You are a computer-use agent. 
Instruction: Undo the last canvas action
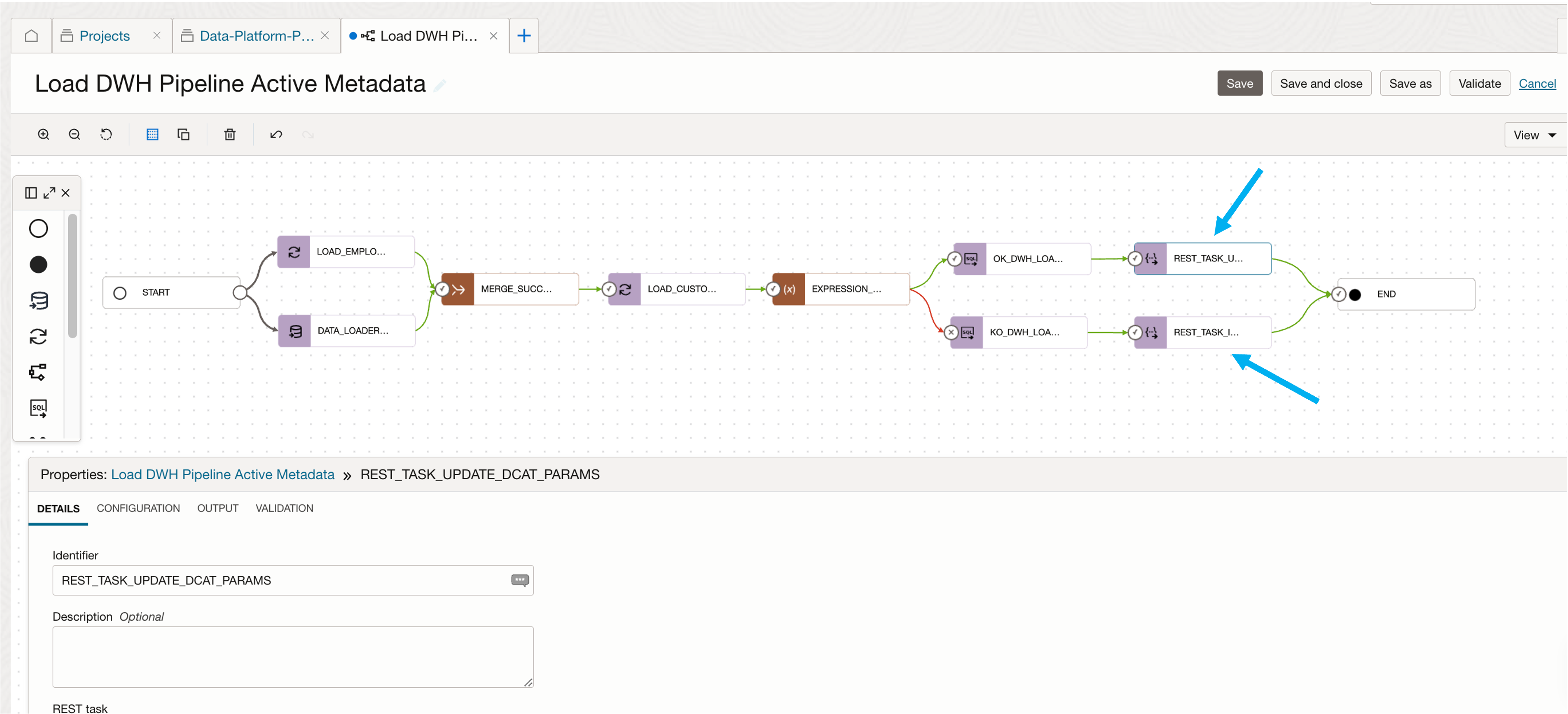pyautogui.click(x=276, y=135)
